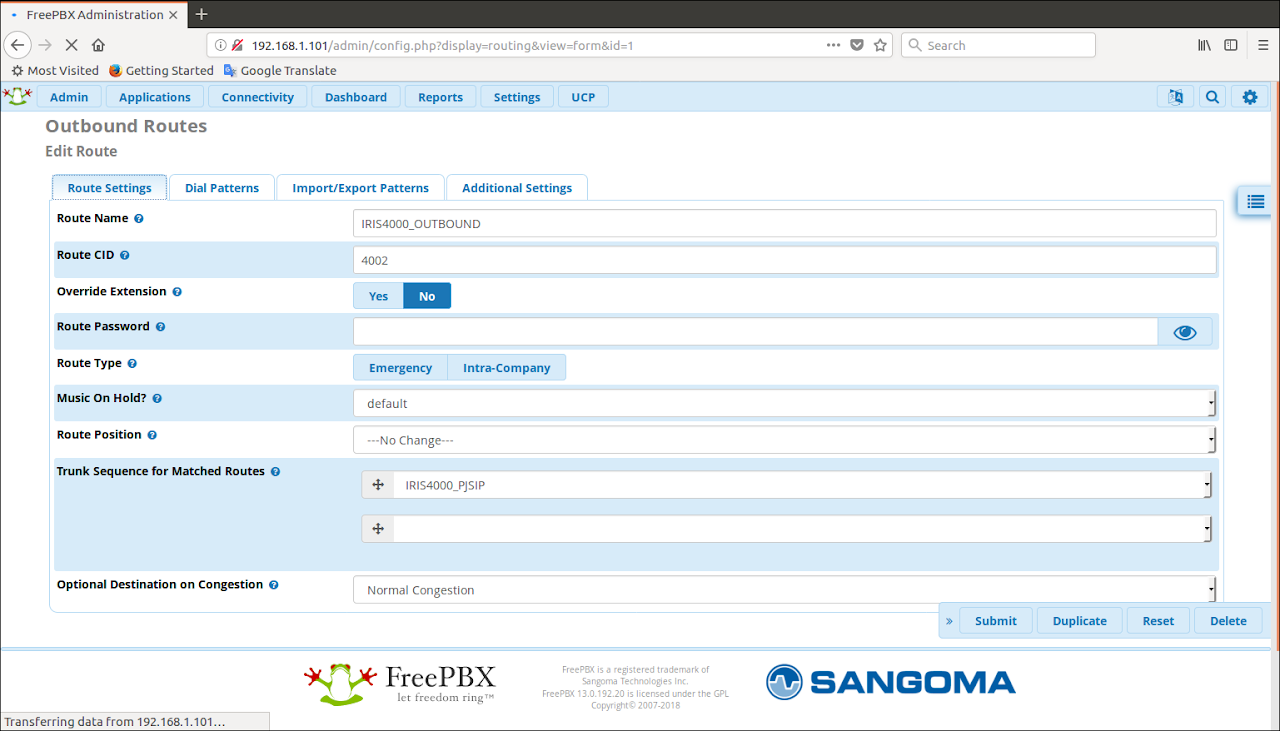
Task: Click help icon beside Route Password
Action: (x=160, y=327)
